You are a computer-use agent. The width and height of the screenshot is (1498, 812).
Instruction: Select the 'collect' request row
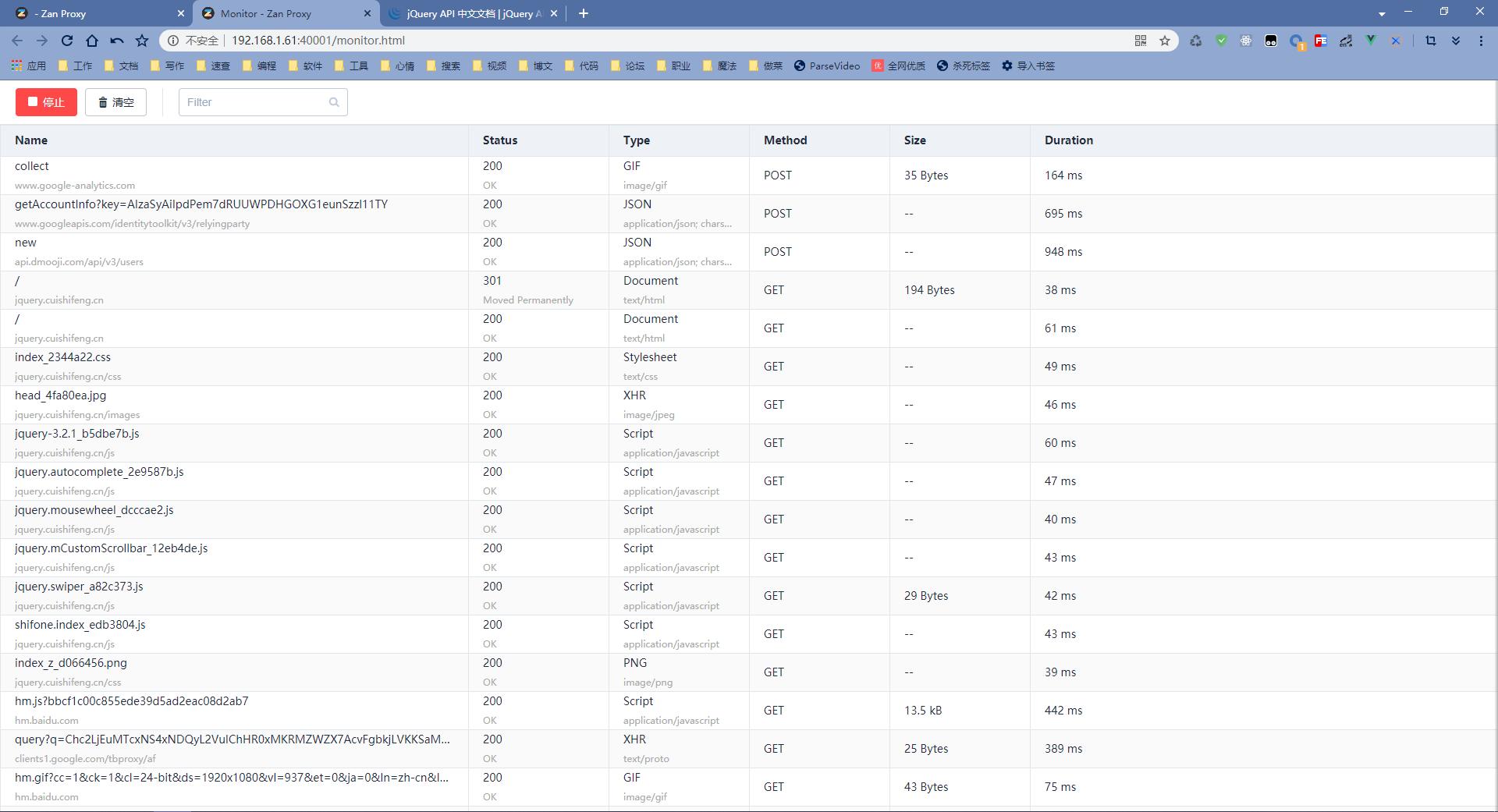(x=749, y=176)
